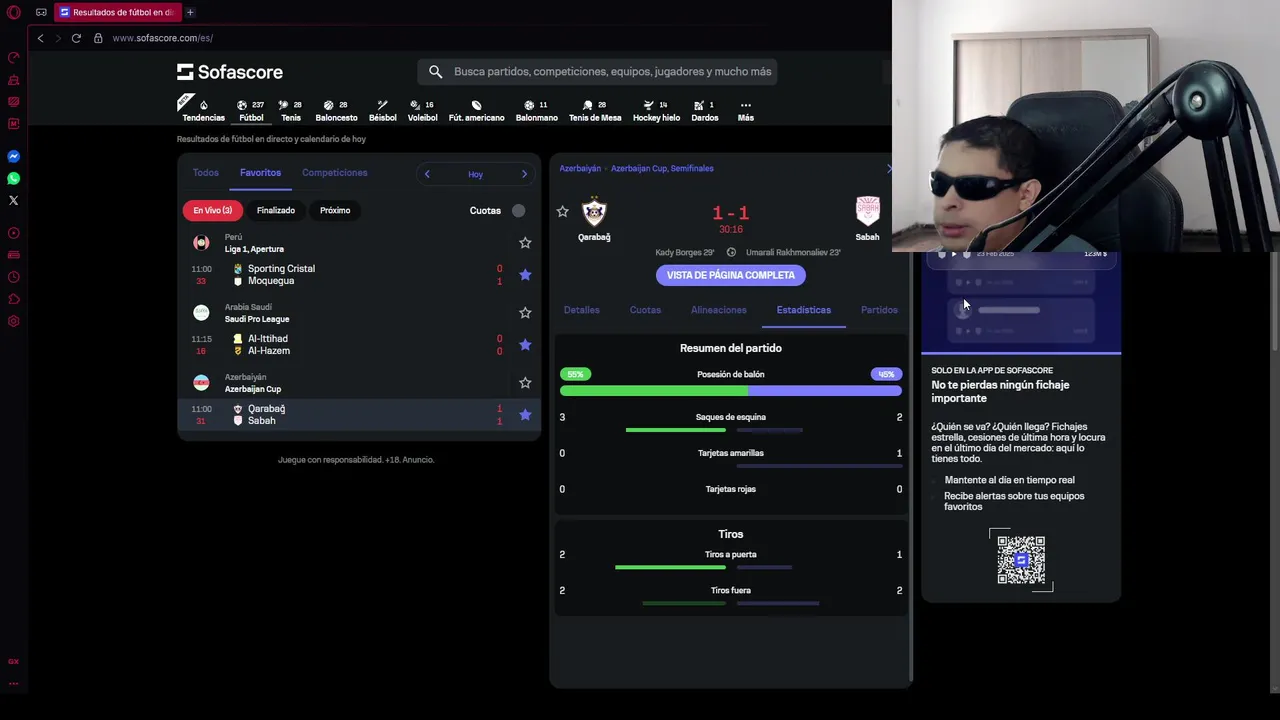Favorite the Azerbaijan Cup league star
This screenshot has width=1280, height=720.
coord(525,383)
